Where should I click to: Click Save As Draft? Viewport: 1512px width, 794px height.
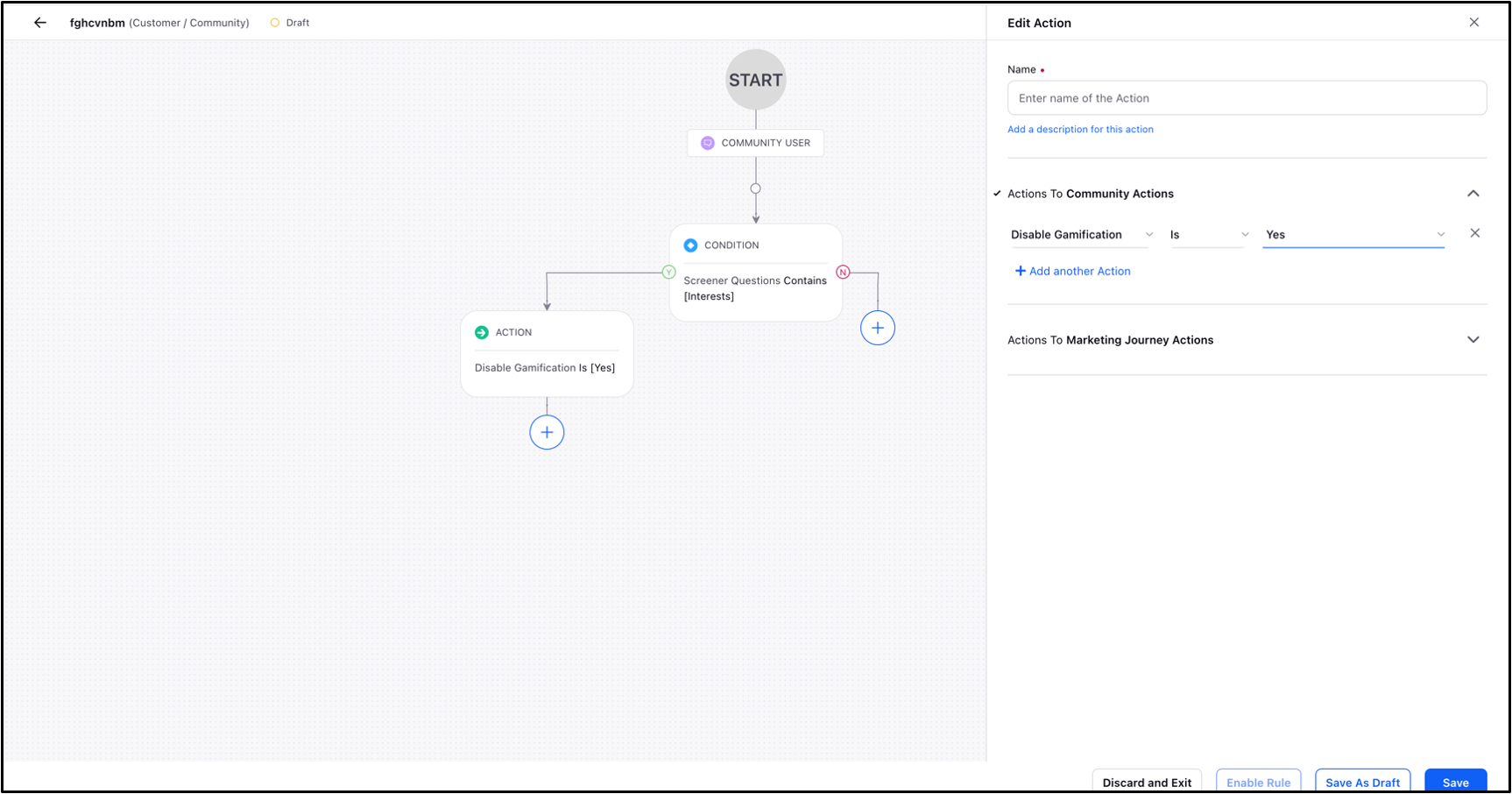tap(1362, 782)
